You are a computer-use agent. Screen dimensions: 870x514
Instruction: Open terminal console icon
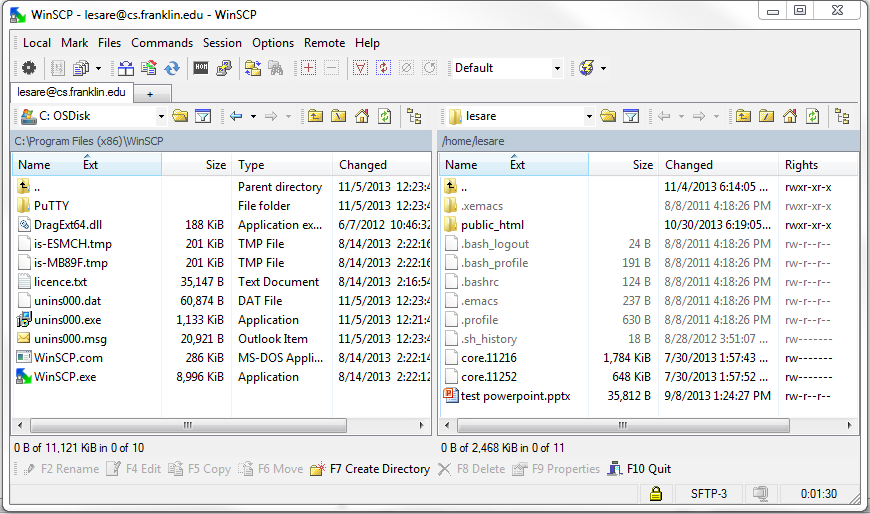coord(201,68)
